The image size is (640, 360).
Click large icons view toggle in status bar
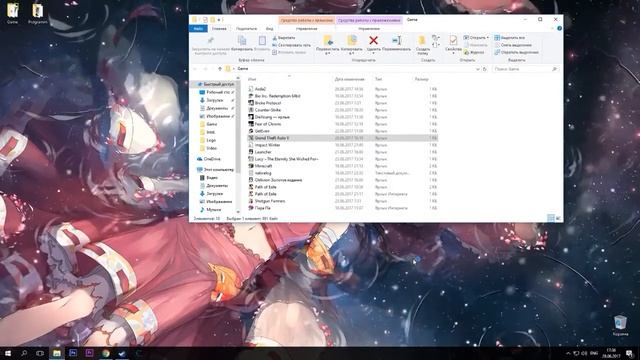(558, 218)
